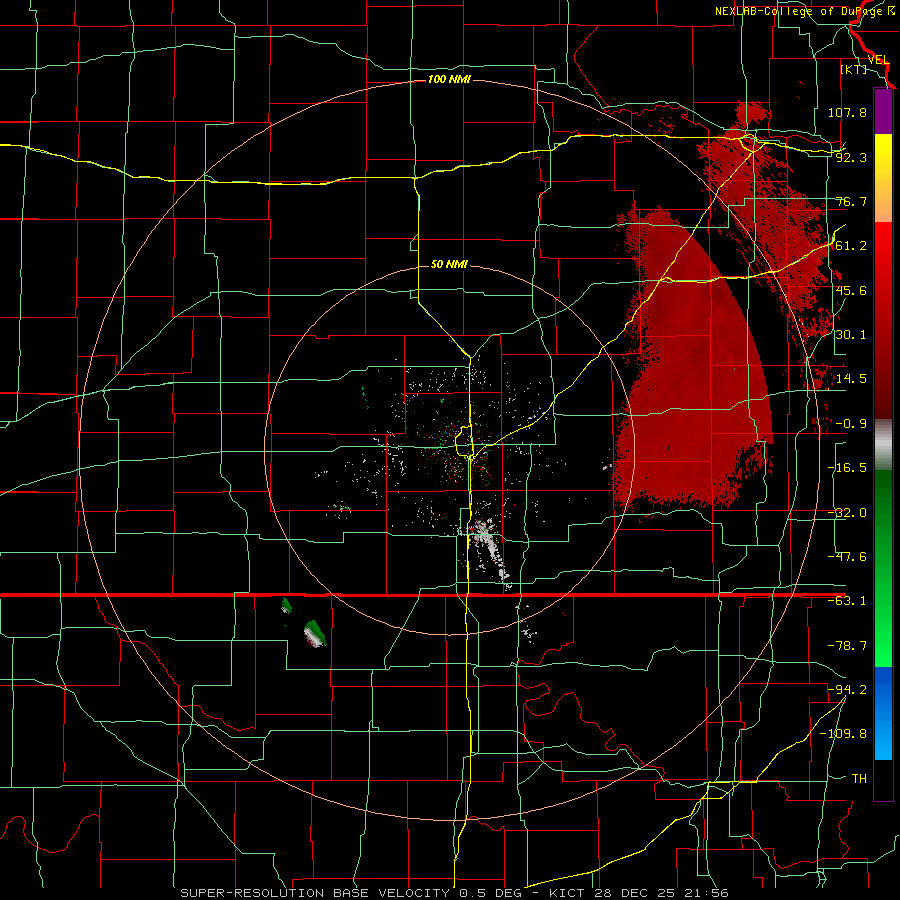Click the -32.0 legend value
Viewport: 900px width, 900px height.
[x=847, y=513]
